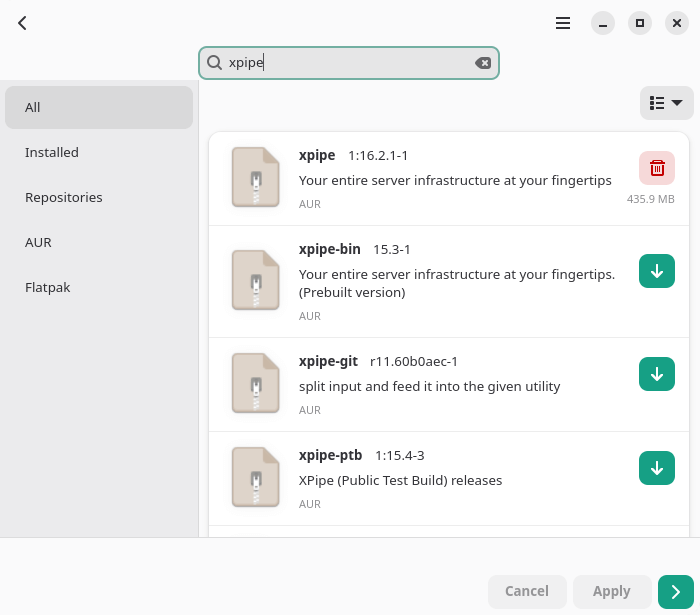Viewport: 700px width, 615px height.
Task: Click version r11.60b0aec-1 text
Action: click(414, 362)
